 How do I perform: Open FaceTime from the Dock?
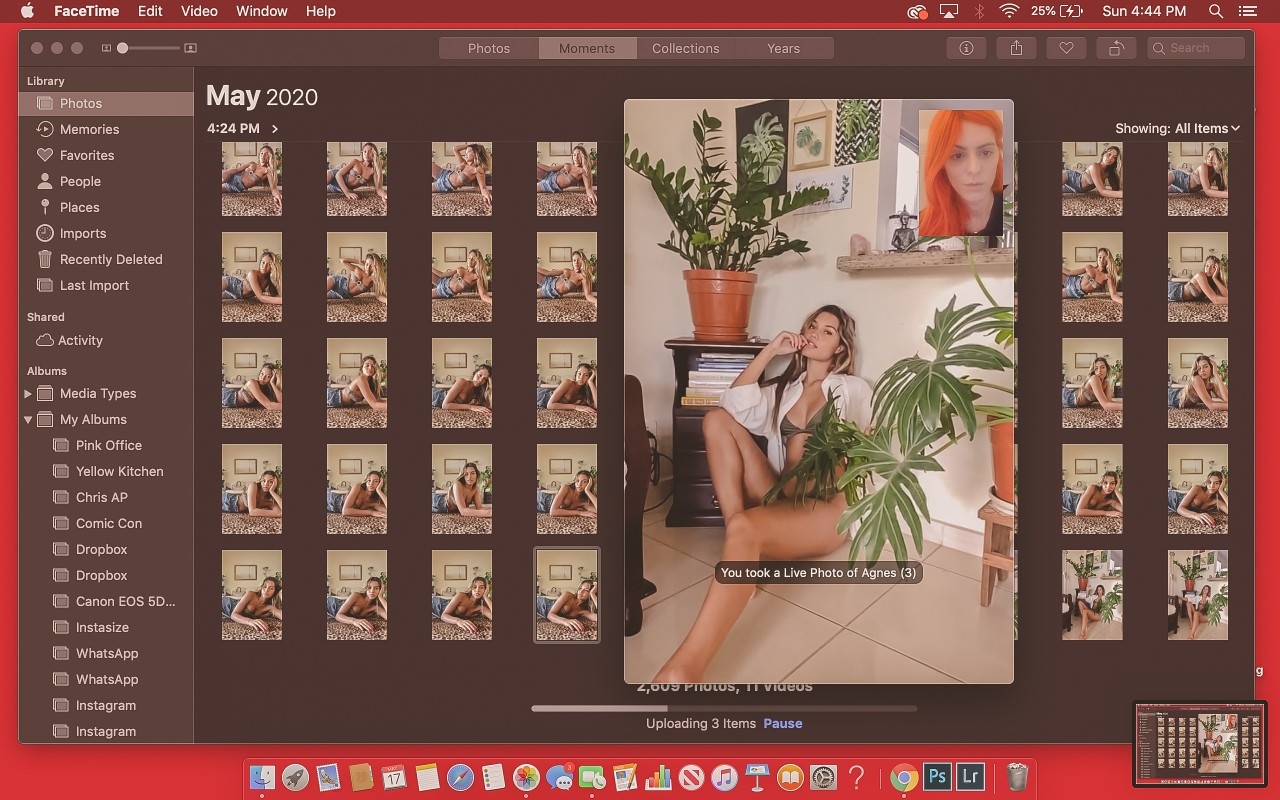click(592, 777)
